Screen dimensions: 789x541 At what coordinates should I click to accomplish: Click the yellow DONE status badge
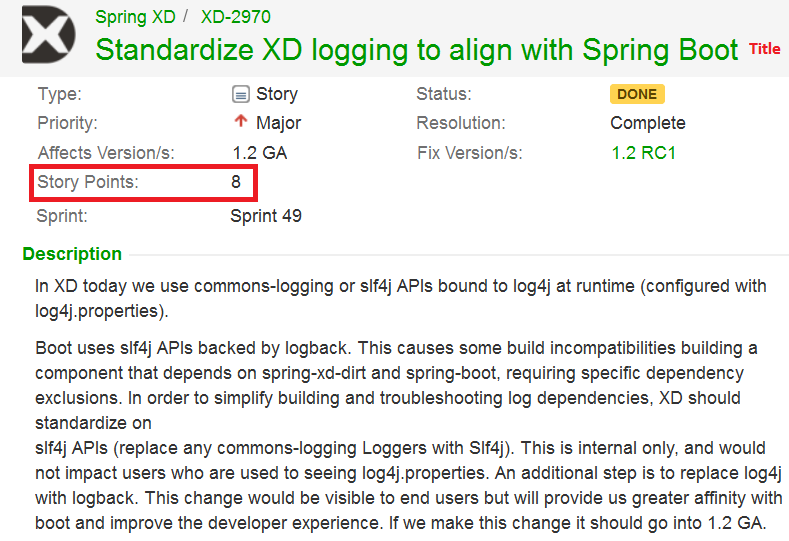tap(637, 94)
